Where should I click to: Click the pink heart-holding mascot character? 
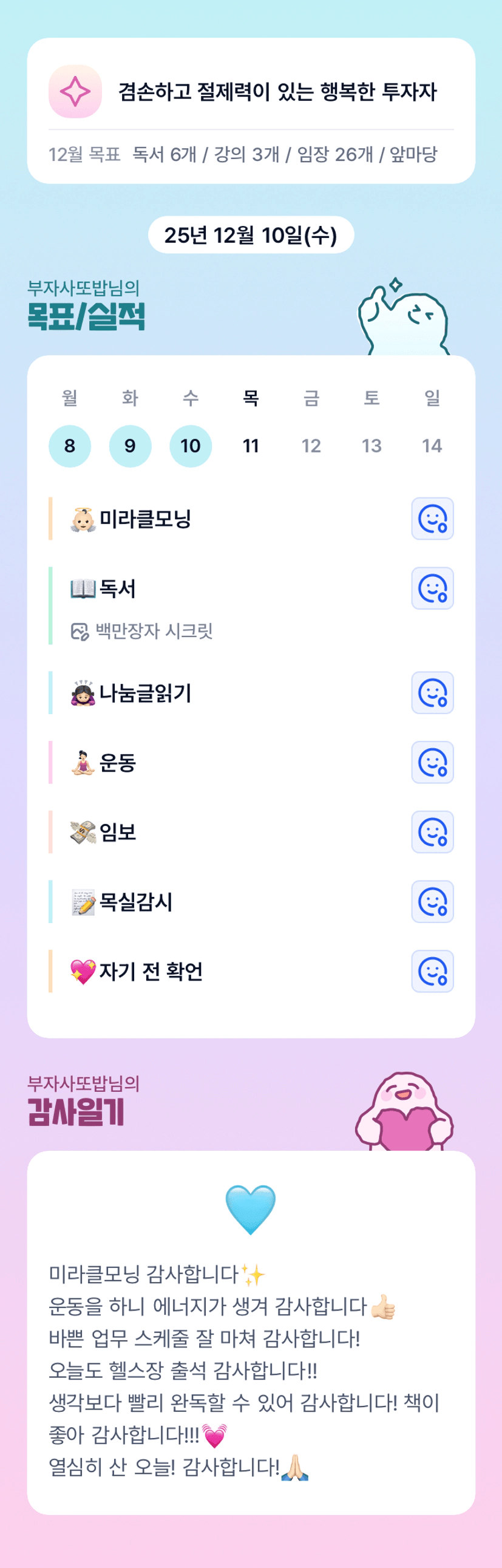tap(404, 1111)
